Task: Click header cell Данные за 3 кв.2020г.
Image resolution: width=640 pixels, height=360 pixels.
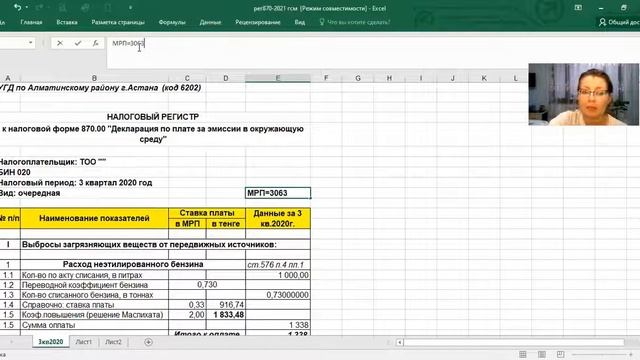Action: (278, 218)
